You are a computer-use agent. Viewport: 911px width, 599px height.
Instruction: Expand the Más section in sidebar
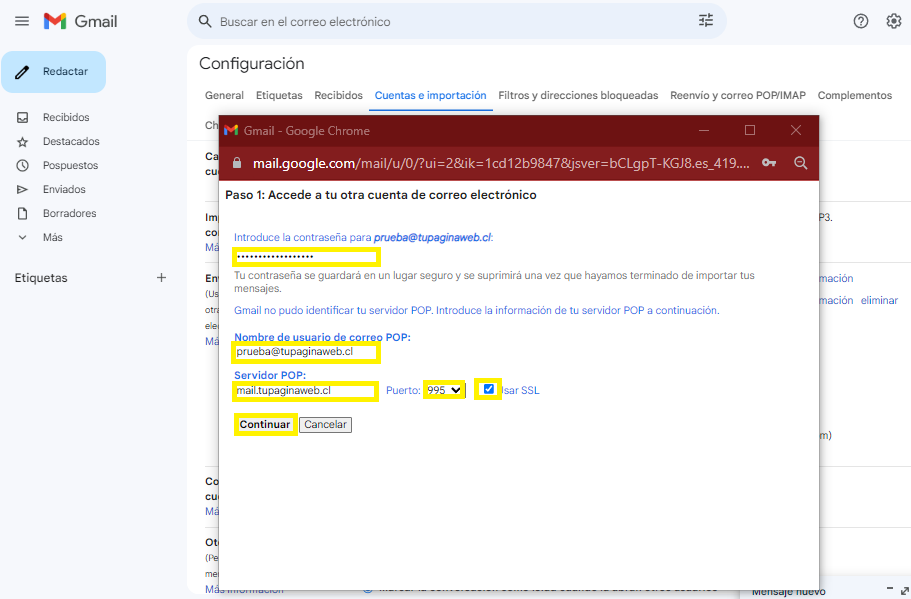[52, 237]
